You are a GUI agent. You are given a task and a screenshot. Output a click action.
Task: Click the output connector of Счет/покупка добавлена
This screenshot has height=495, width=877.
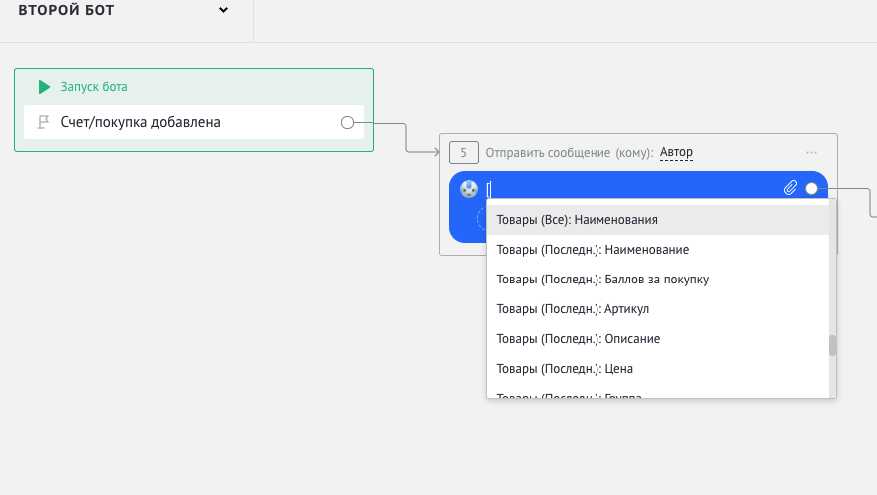(347, 122)
